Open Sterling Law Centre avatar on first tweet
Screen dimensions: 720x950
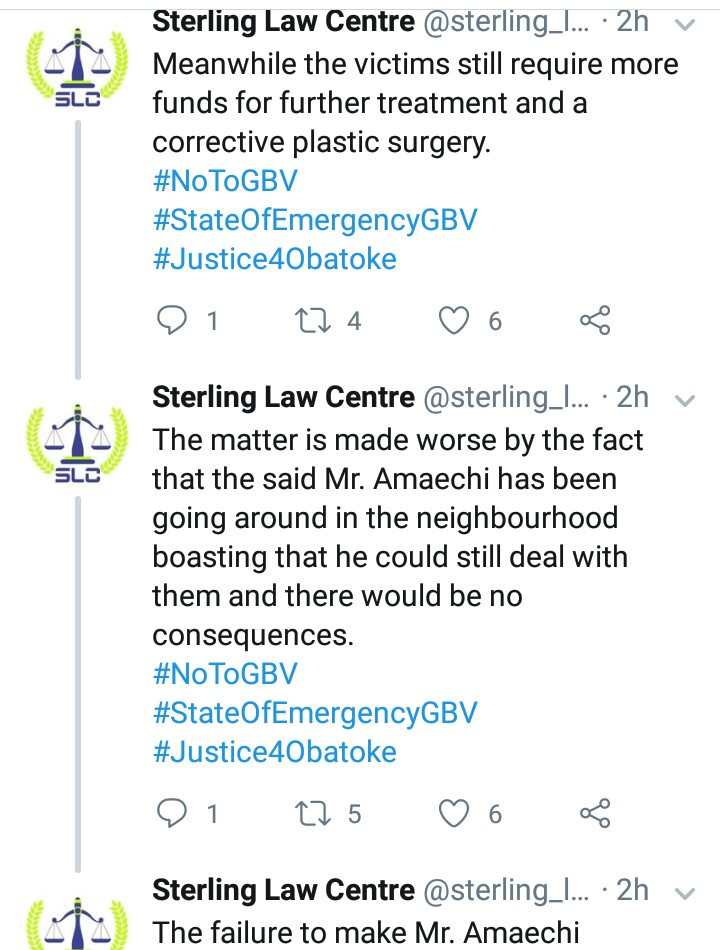coord(76,67)
